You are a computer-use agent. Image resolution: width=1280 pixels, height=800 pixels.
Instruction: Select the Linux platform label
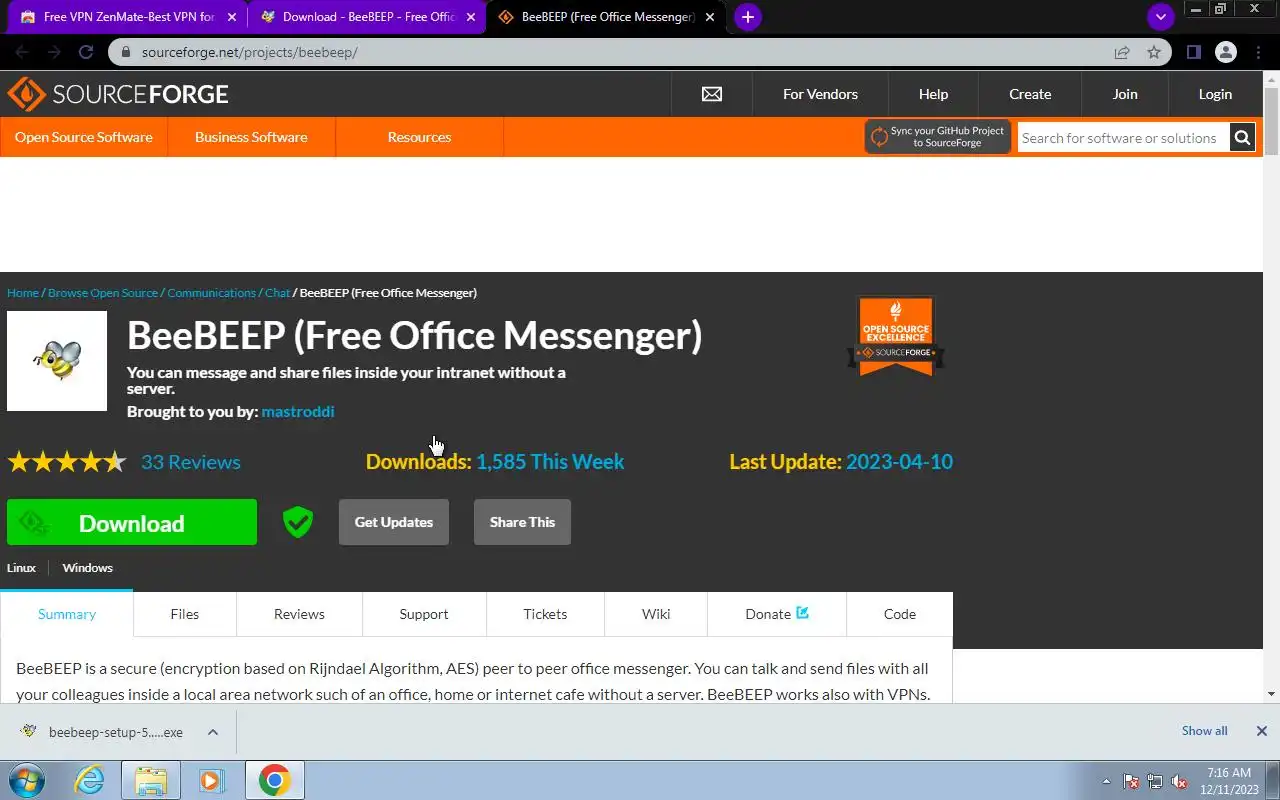coord(21,567)
